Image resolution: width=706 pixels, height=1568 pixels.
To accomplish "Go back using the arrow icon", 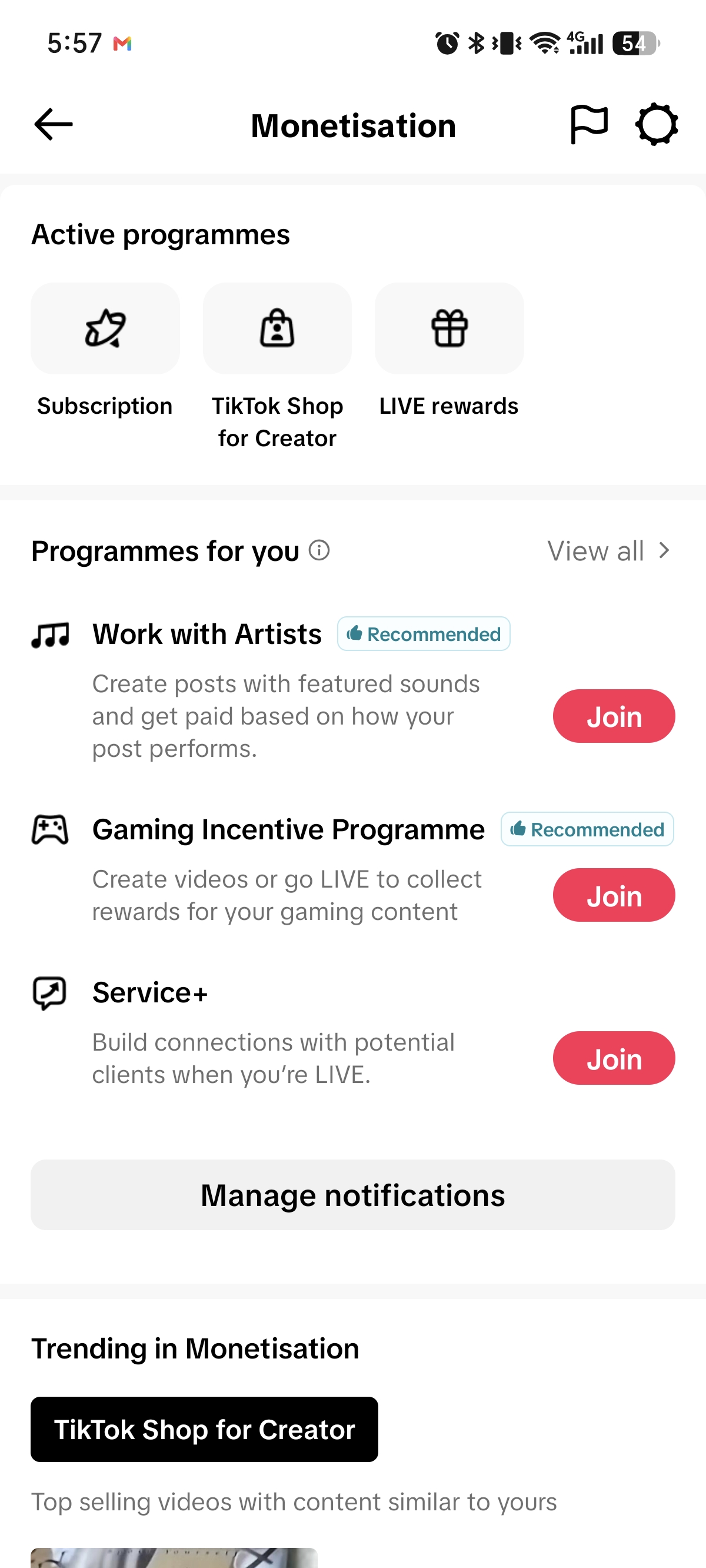I will (x=54, y=125).
